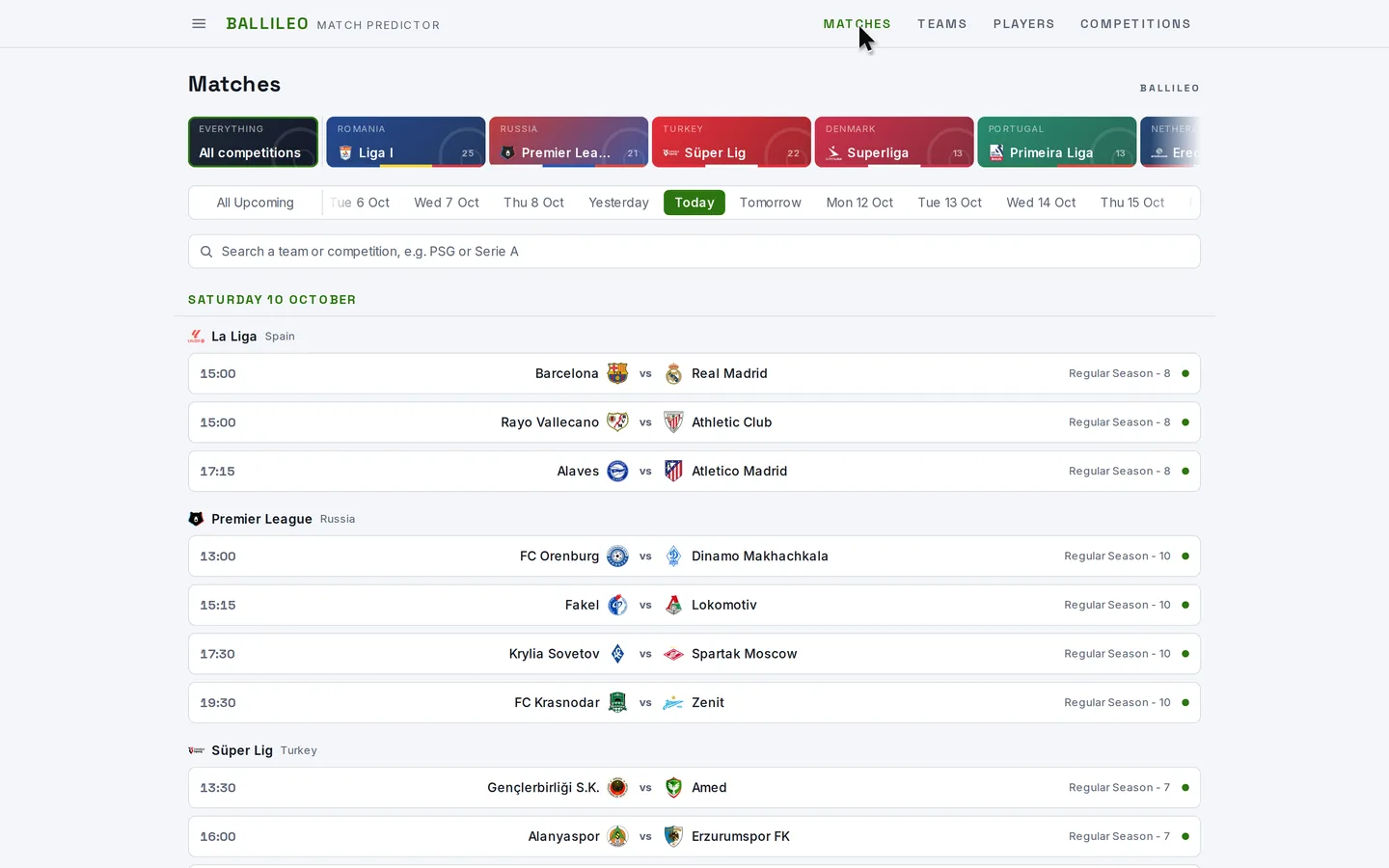Filter by Romania Liga I card
Viewport: 1389px width, 868px height.
406,142
